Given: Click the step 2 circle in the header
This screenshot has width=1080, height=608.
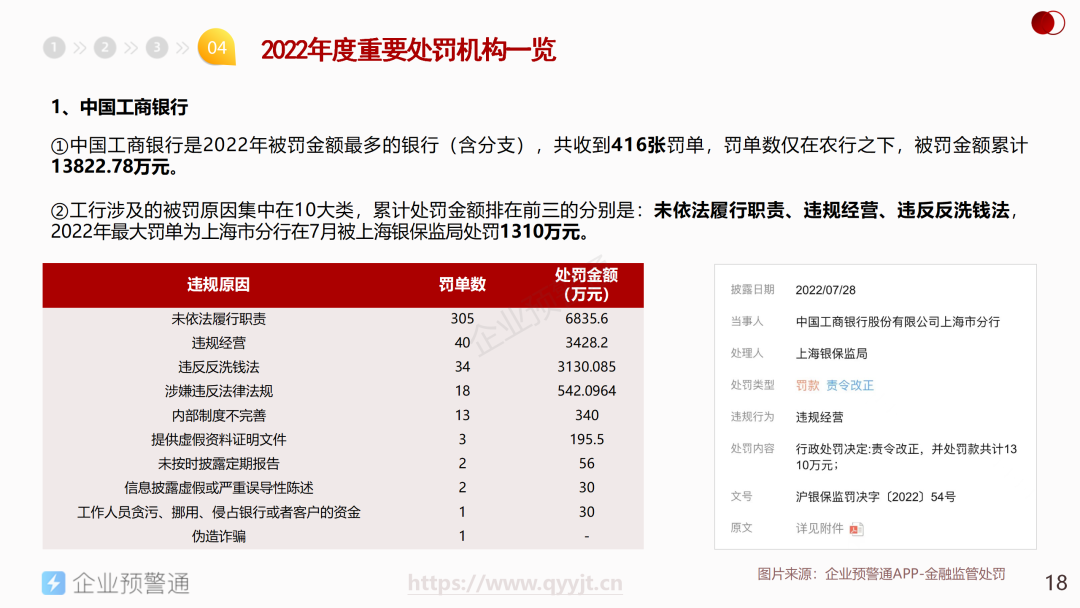Looking at the screenshot, I should pyautogui.click(x=105, y=47).
